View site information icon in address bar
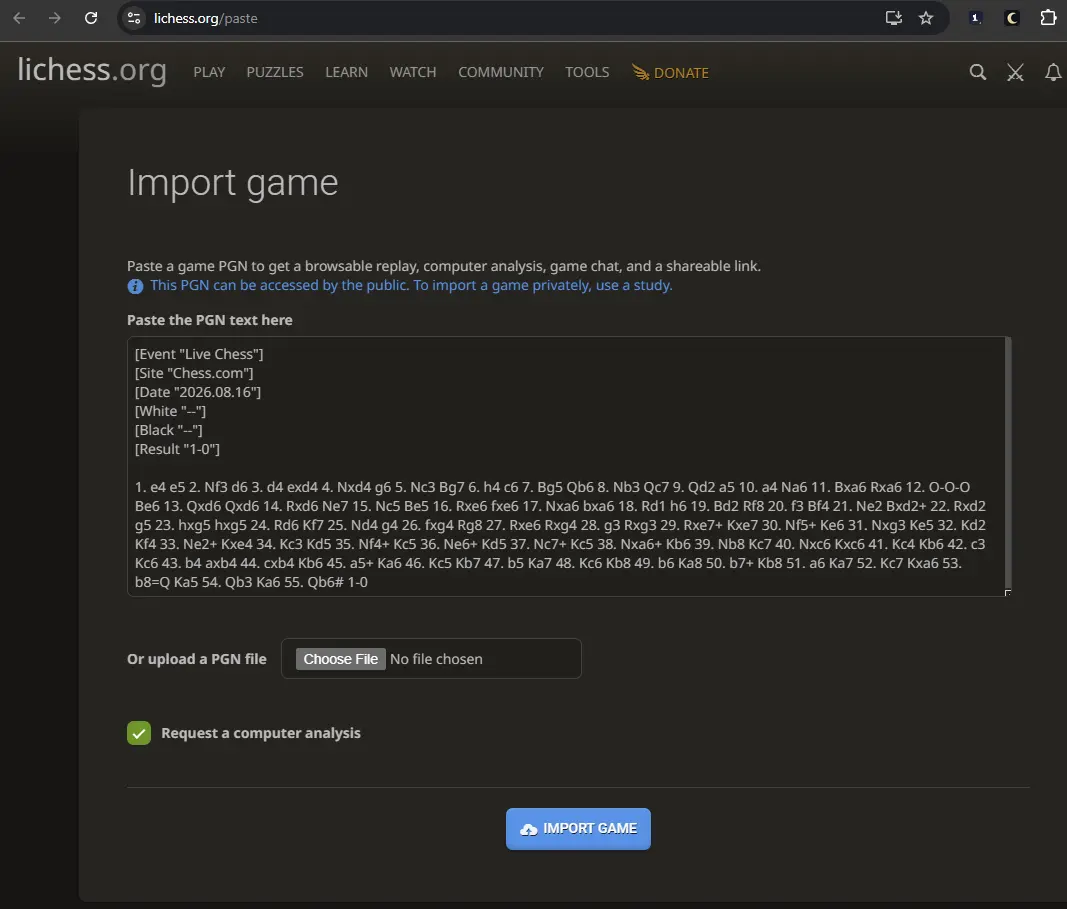 point(134,18)
